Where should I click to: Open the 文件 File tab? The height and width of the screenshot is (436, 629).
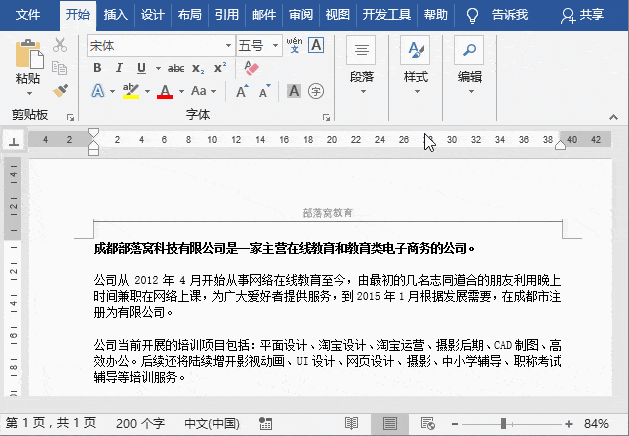click(28, 15)
